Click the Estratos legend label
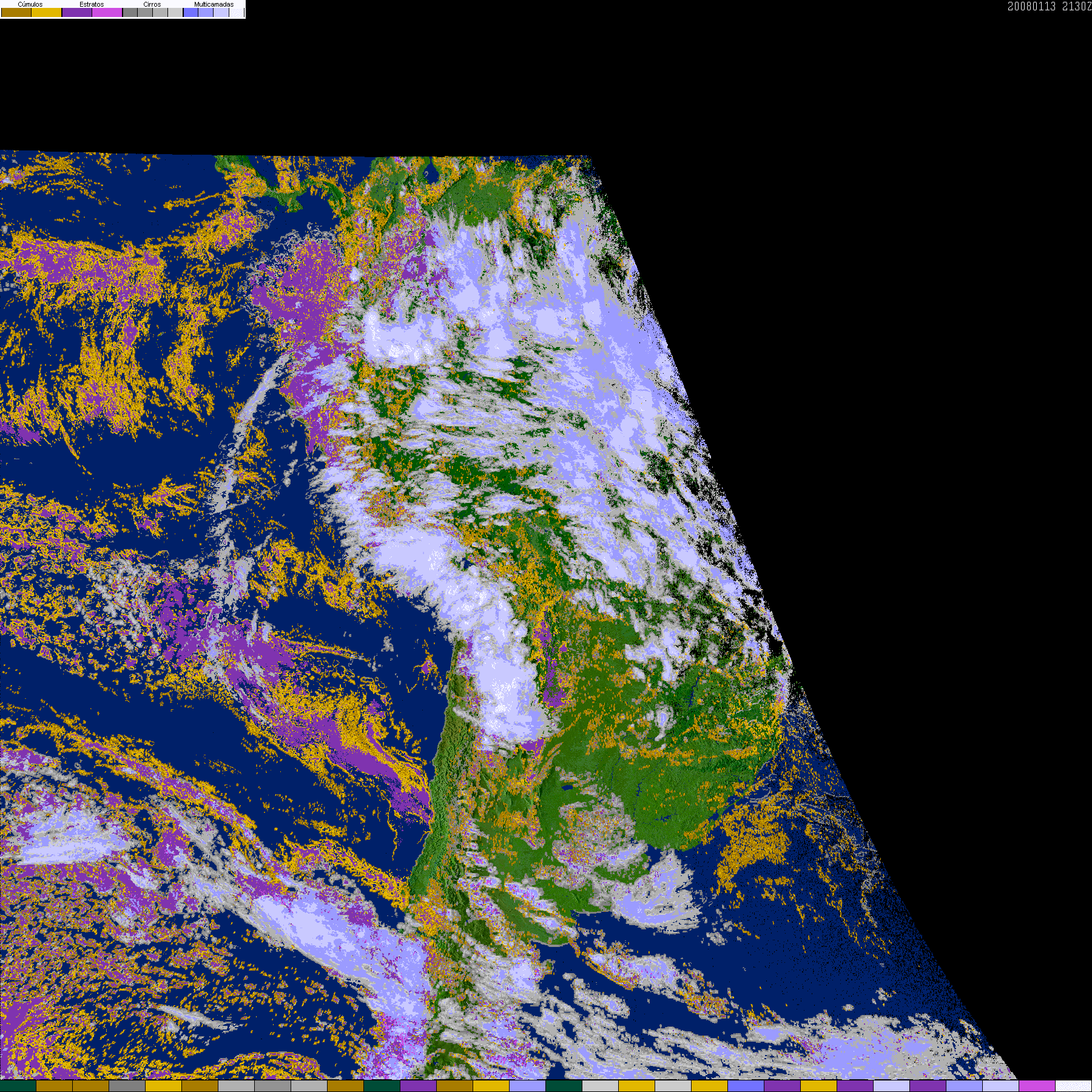 92,4
